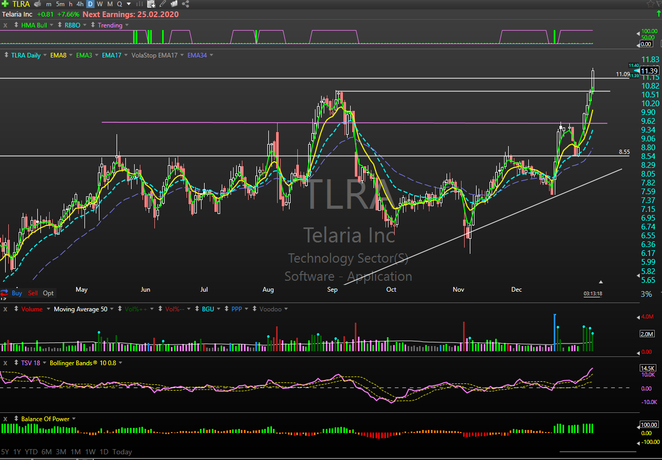Click the Sell button

(33, 293)
